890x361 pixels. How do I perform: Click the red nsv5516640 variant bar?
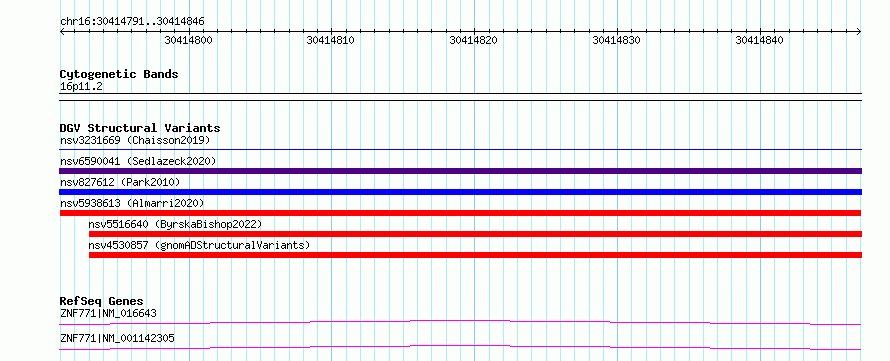[x=475, y=234]
